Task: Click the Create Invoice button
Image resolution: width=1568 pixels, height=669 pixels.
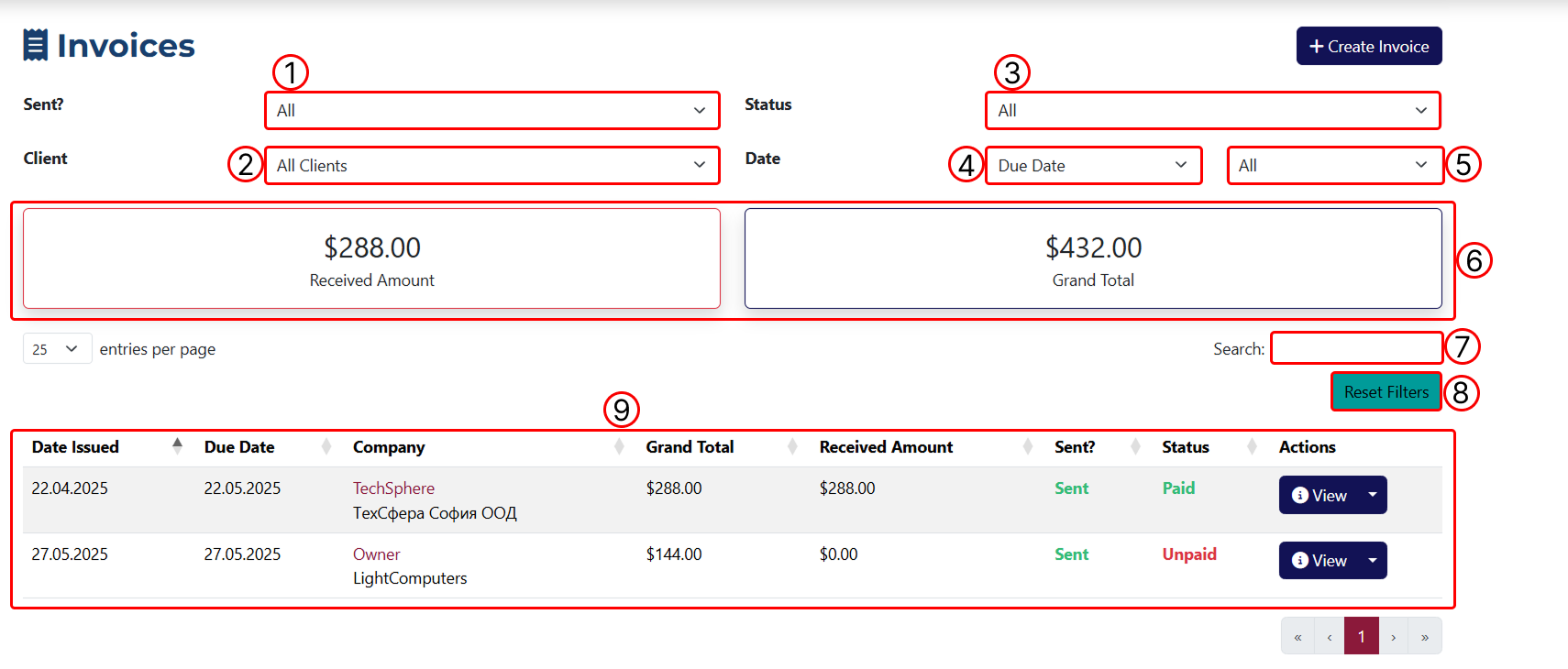Action: tap(1369, 46)
